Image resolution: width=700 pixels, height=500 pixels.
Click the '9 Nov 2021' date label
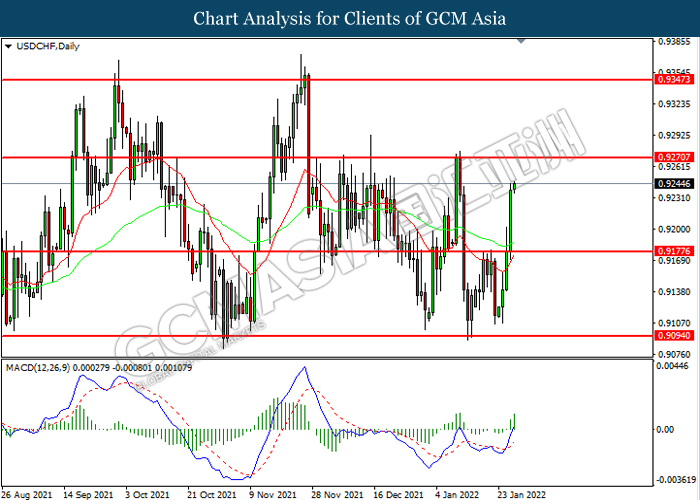(x=273, y=495)
